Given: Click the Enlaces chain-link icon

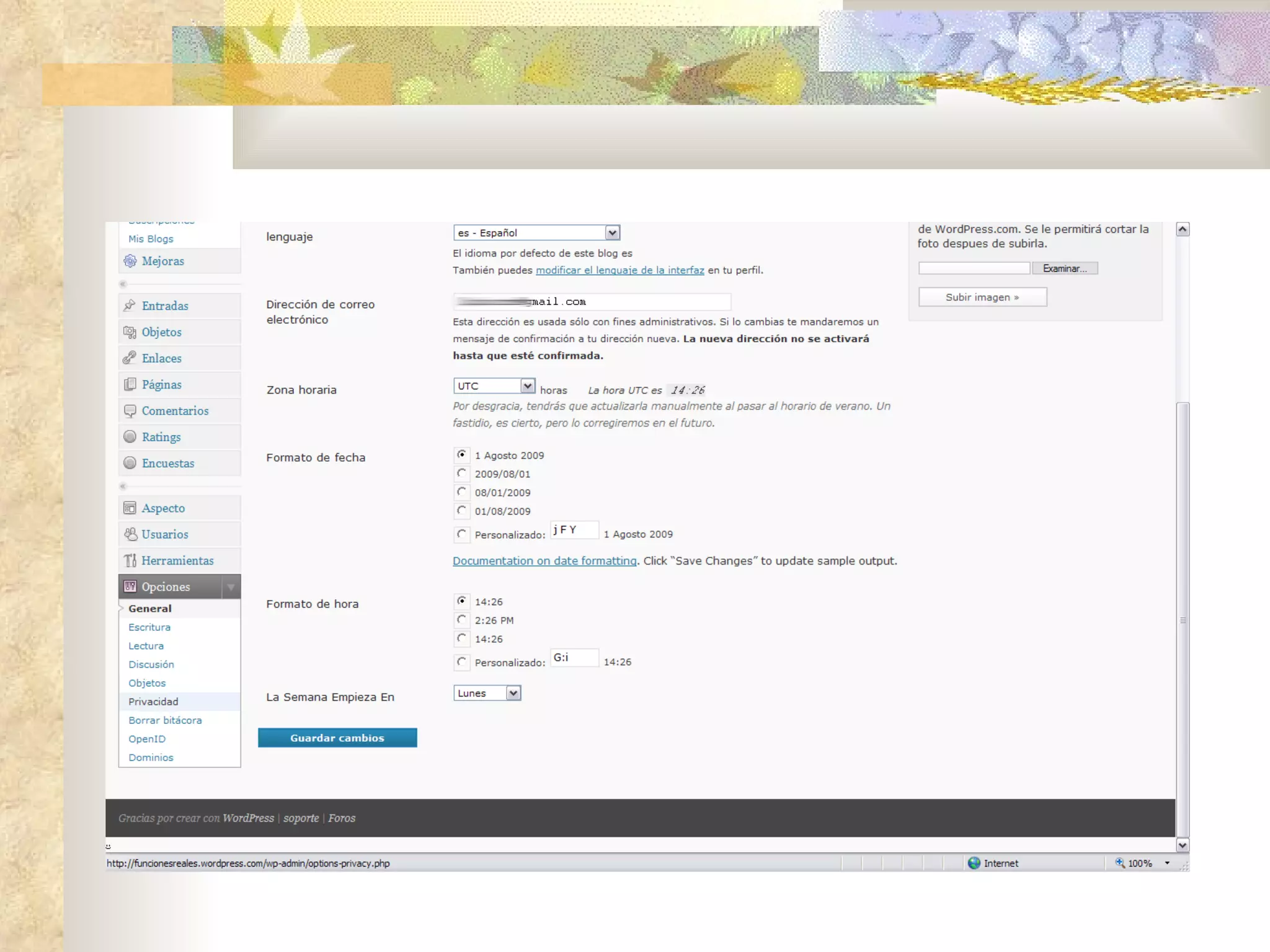Looking at the screenshot, I should point(130,358).
